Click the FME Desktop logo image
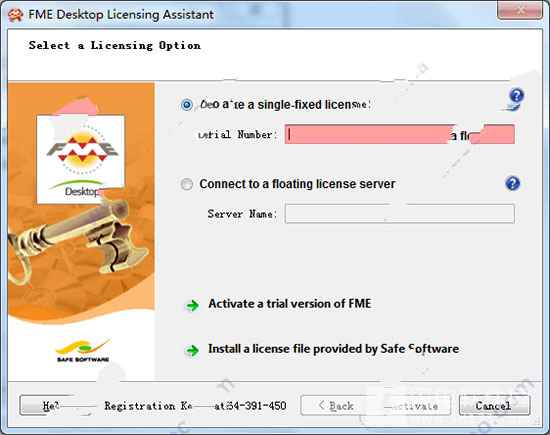550x435 pixels. click(81, 159)
